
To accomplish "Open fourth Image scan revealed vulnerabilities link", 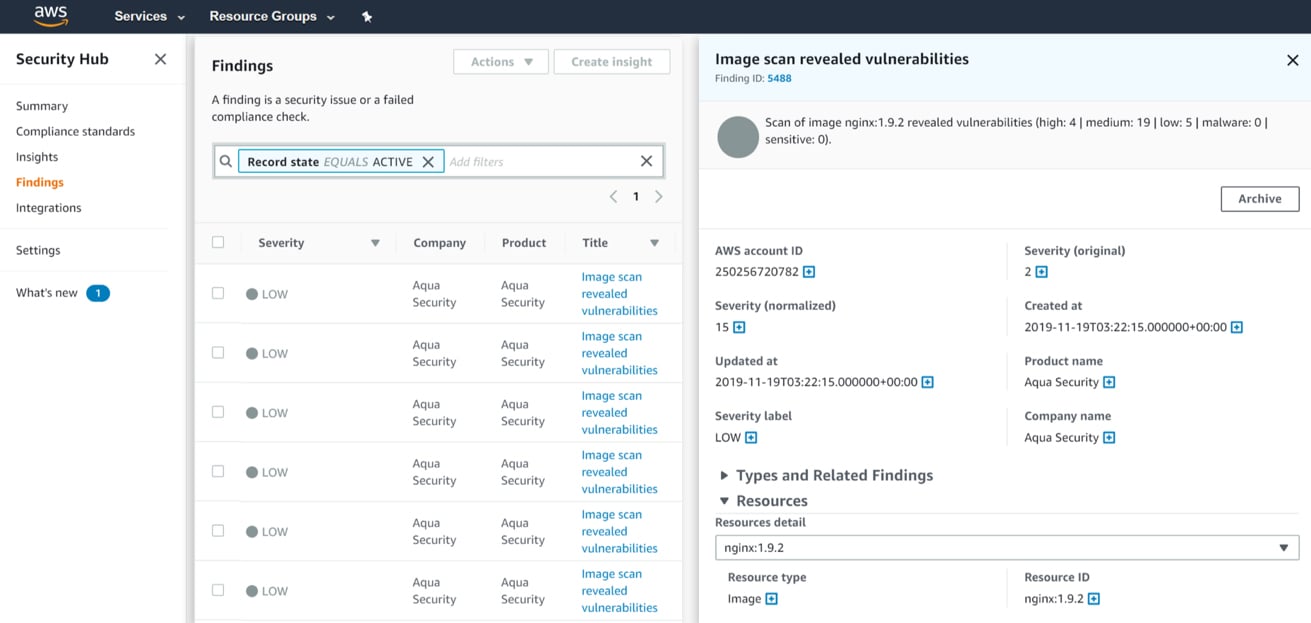I will point(619,472).
